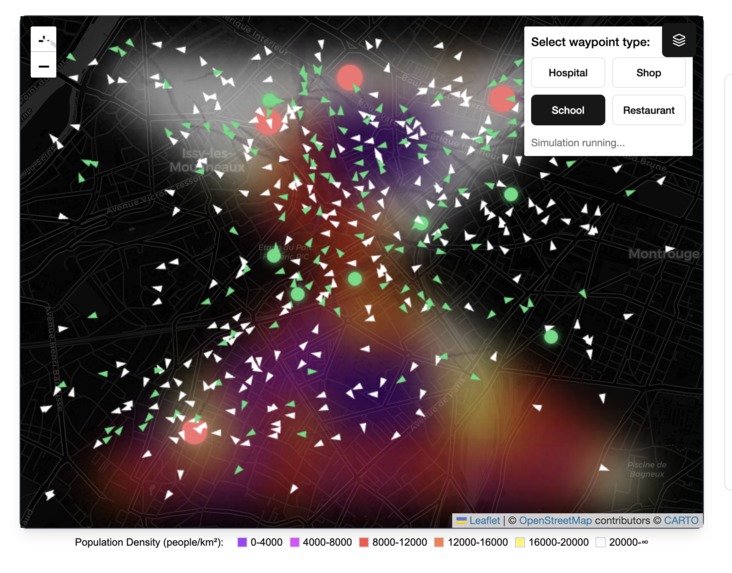Select School waypoint type

coord(568,110)
